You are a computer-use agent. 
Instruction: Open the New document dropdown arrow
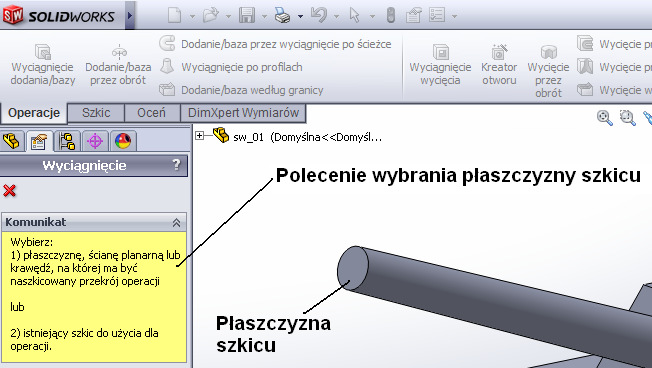point(192,17)
